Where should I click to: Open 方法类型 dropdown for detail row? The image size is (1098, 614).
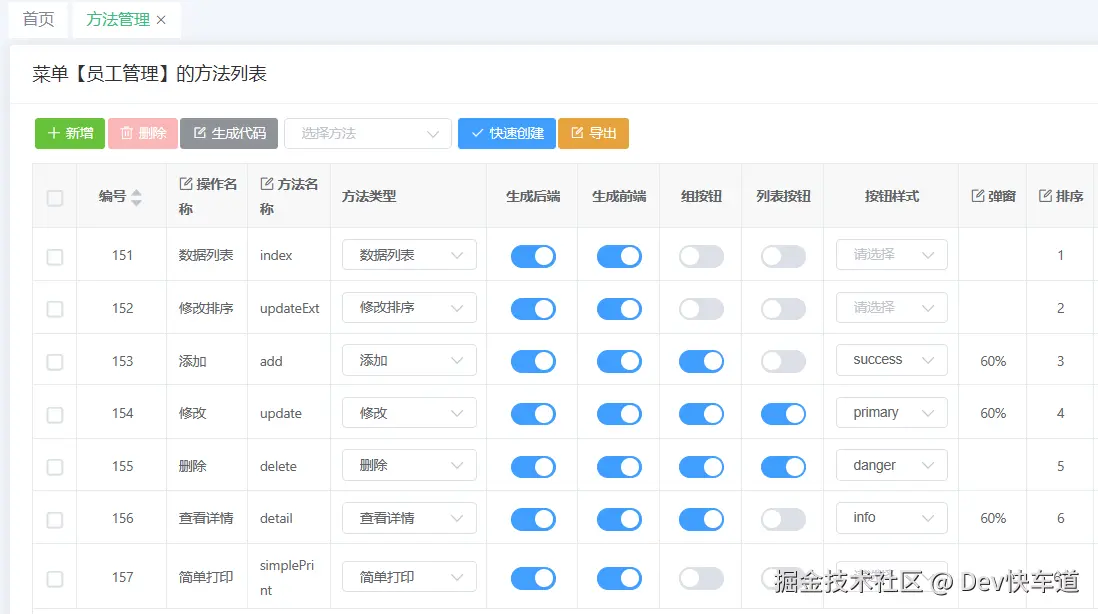click(x=409, y=518)
